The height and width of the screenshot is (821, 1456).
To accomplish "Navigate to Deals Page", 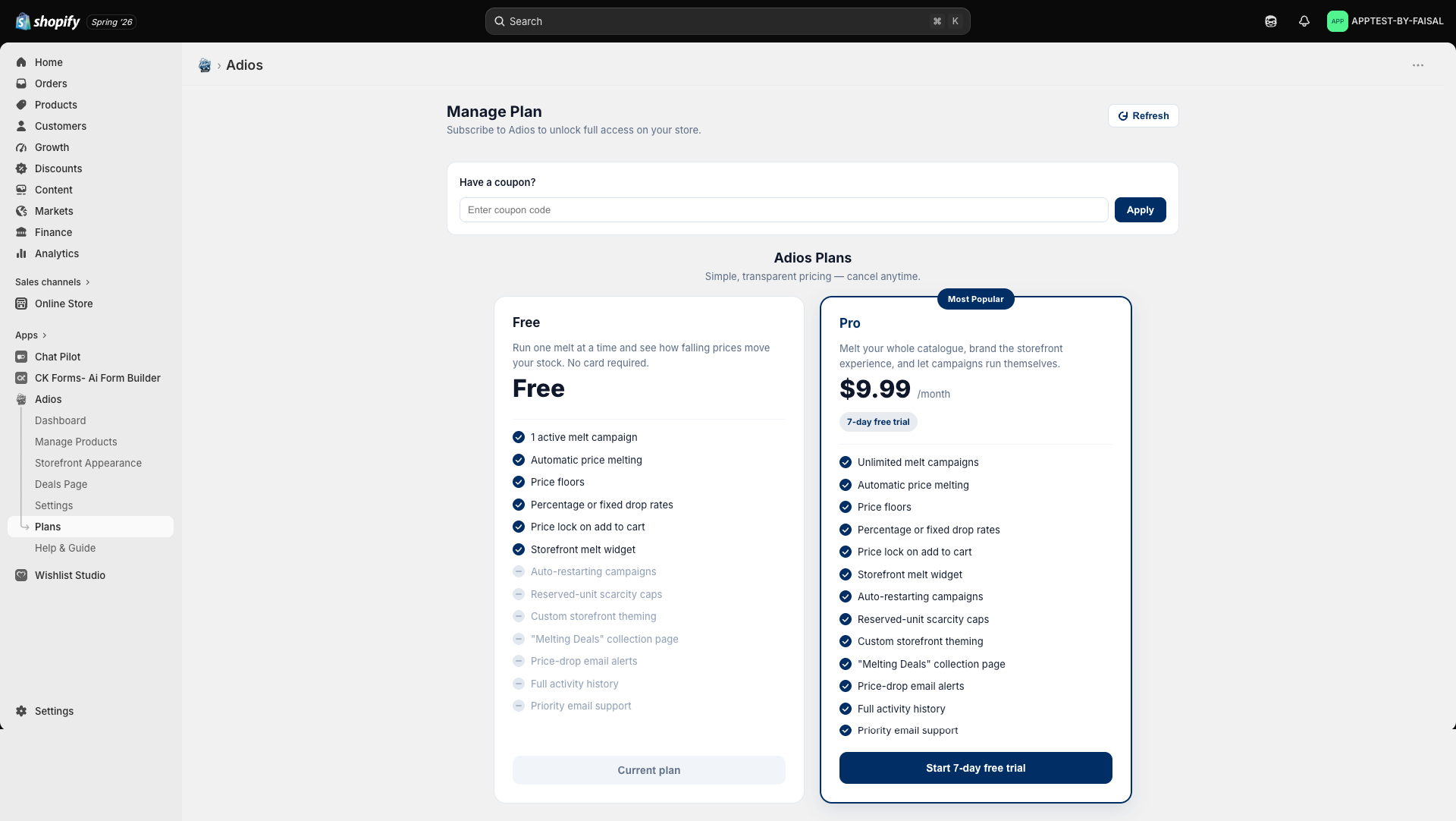I will pos(61,484).
